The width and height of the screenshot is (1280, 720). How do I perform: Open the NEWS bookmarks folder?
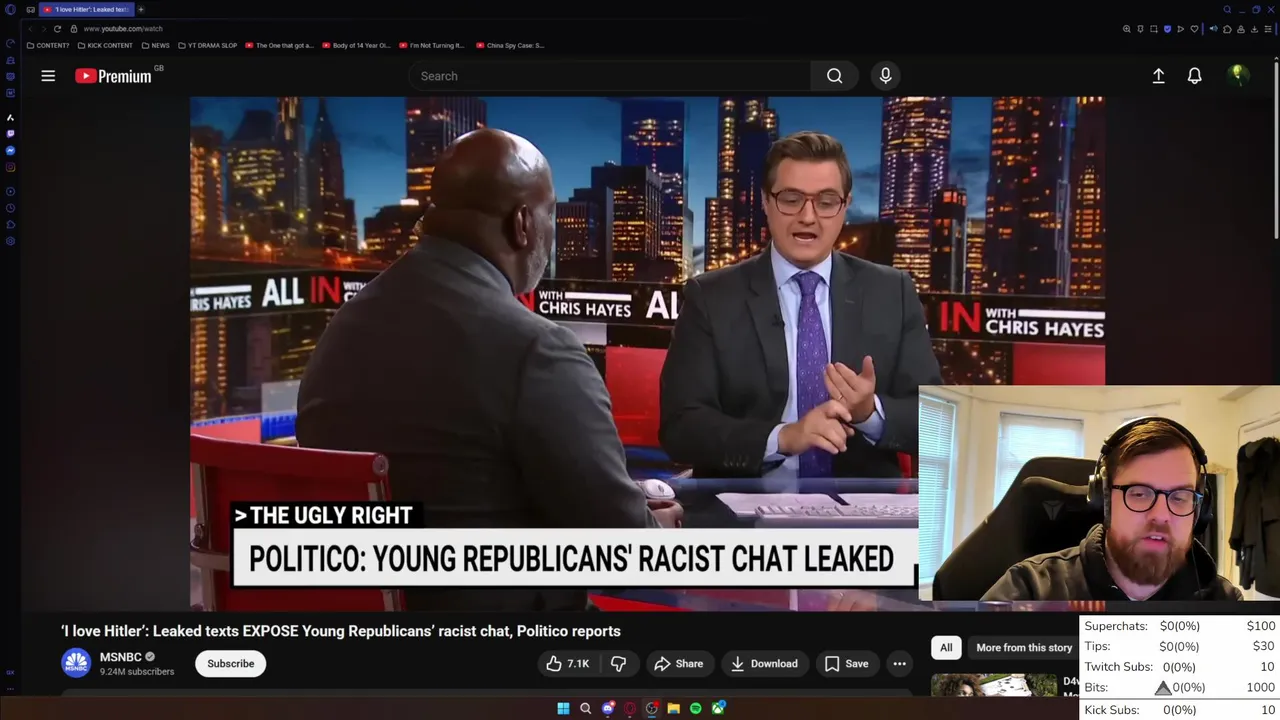point(155,45)
